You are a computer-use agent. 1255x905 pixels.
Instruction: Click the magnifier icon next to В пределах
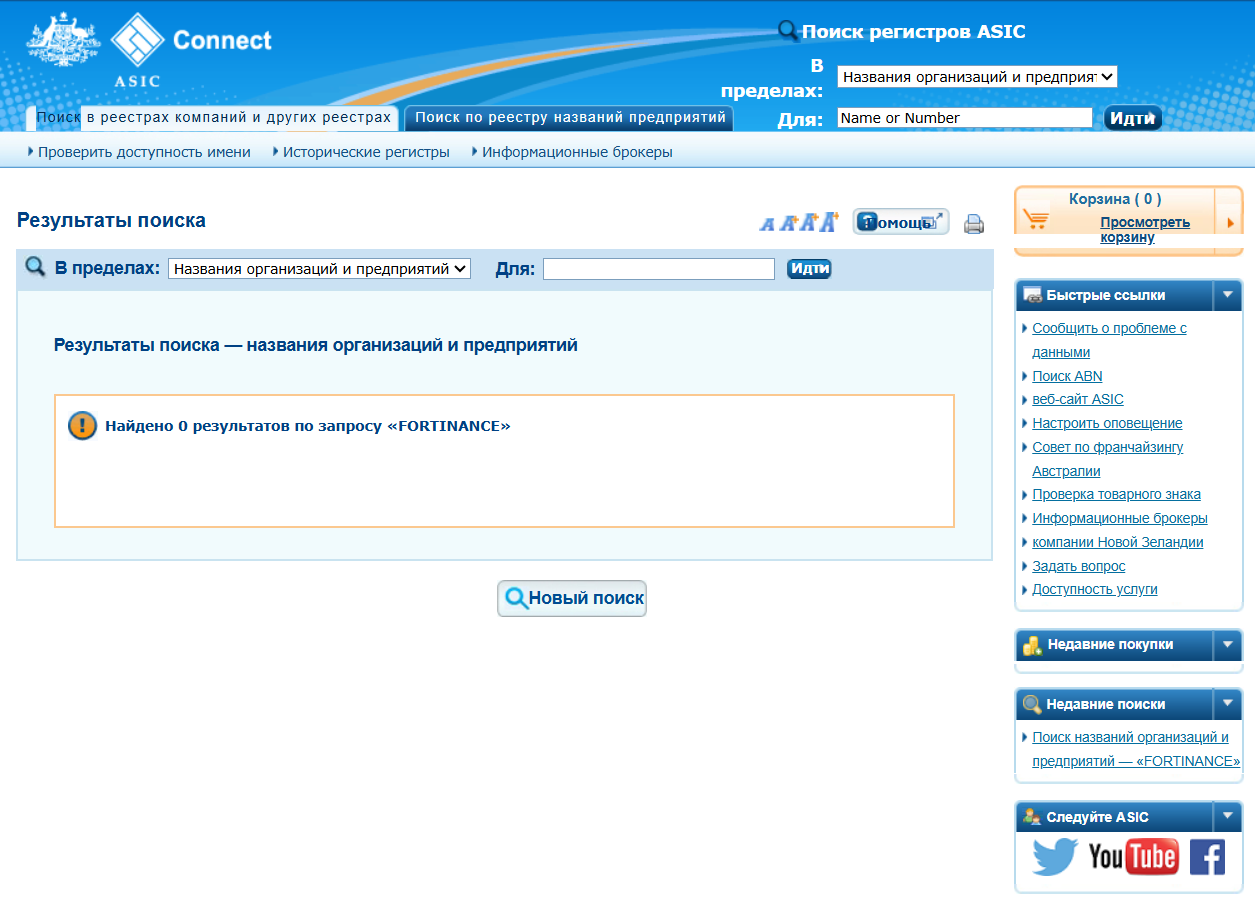[35, 267]
